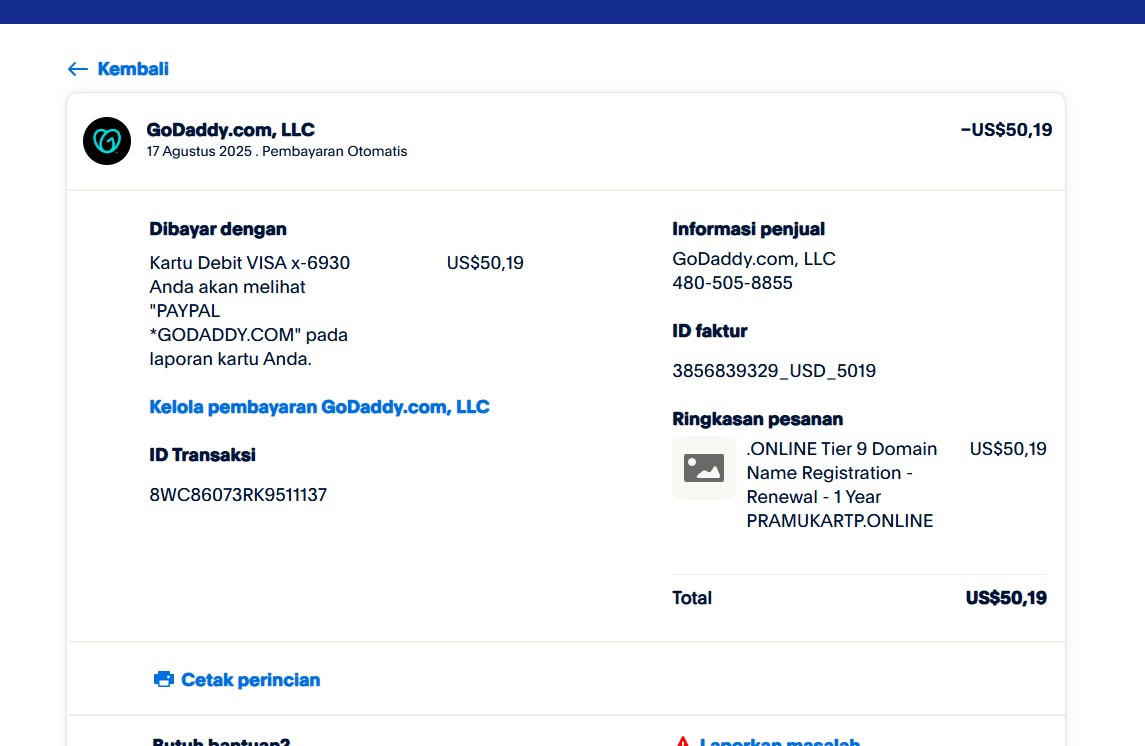Click the 17 Agustus 2025 date line
The height and width of the screenshot is (746, 1145).
(x=276, y=152)
